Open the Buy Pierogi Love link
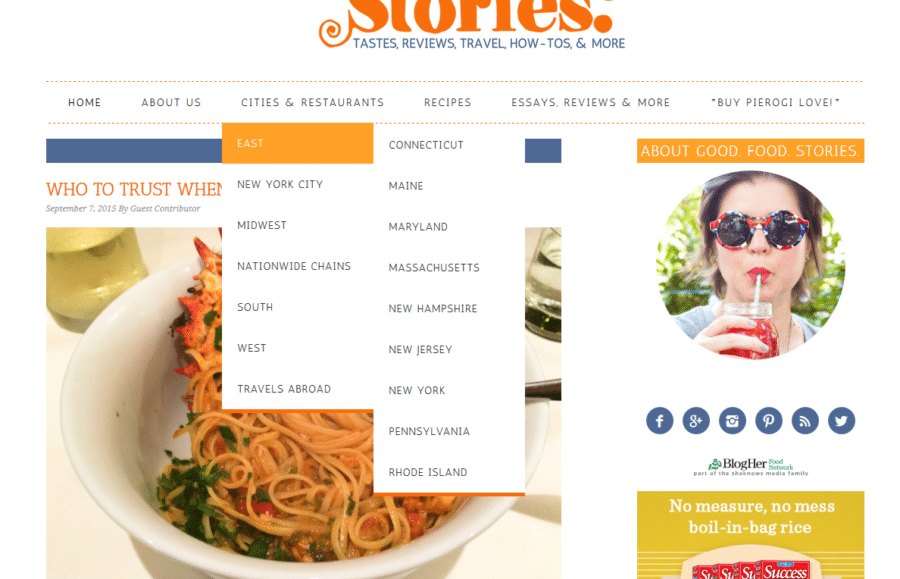The height and width of the screenshot is (579, 900). tap(775, 102)
